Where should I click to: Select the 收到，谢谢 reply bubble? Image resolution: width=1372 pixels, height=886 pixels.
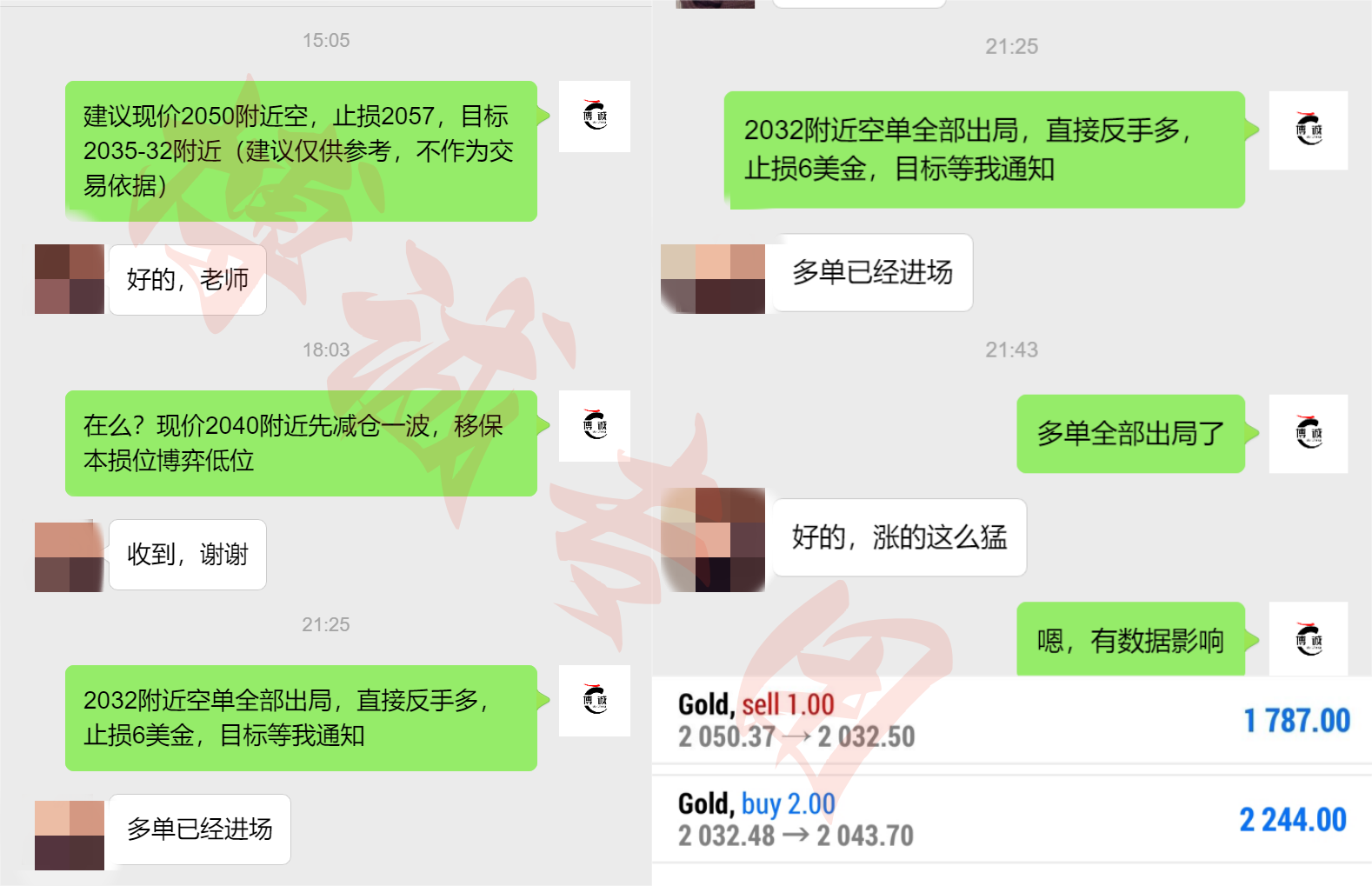tap(188, 555)
